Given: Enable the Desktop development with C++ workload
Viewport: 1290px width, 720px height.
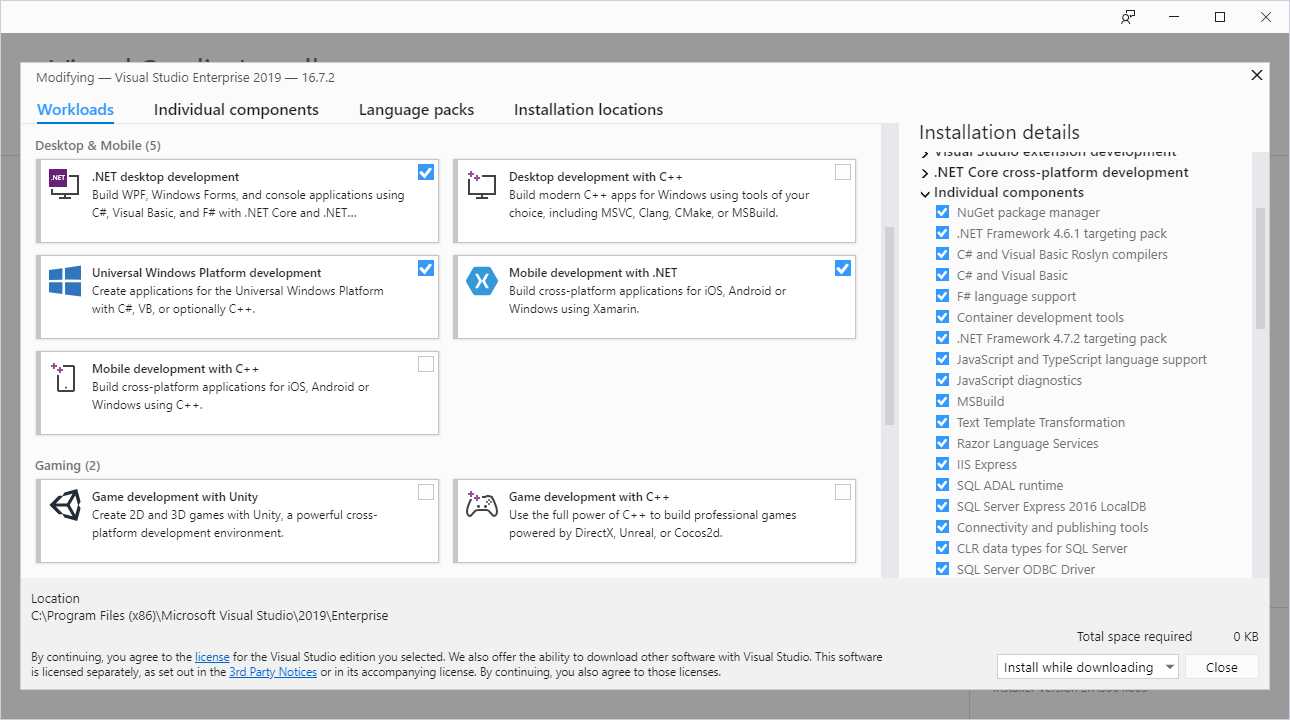Looking at the screenshot, I should [842, 172].
